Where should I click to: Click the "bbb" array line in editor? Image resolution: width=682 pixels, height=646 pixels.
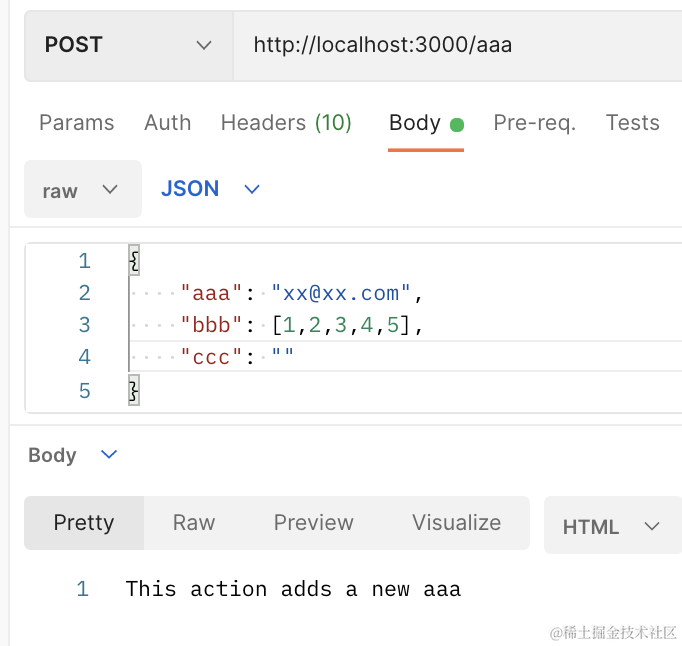click(x=300, y=325)
